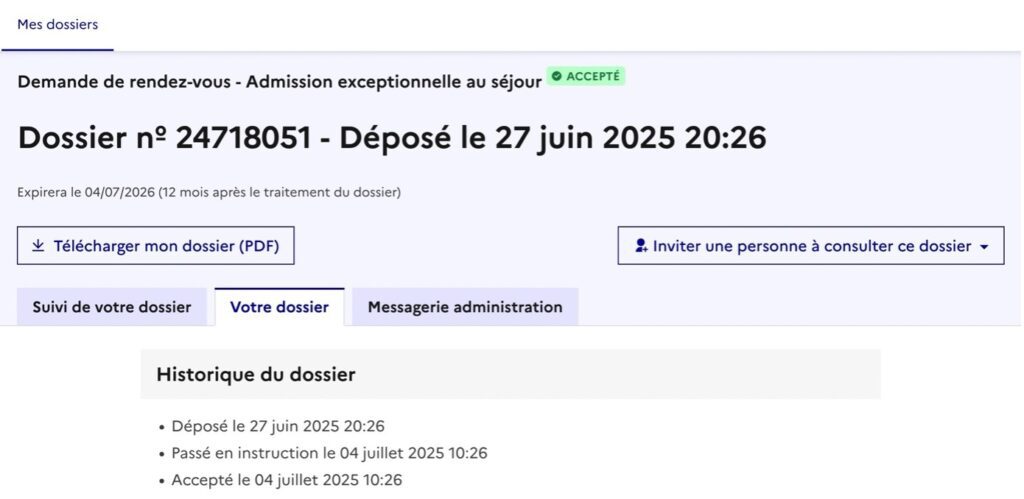The width and height of the screenshot is (1024, 499).
Task: Open Messagerie administration tab
Action: point(465,307)
